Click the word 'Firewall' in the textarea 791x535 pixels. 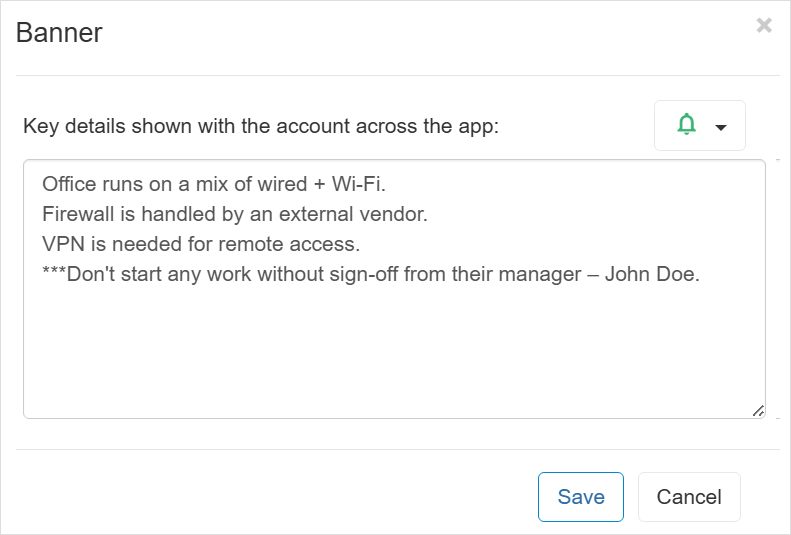coord(78,214)
